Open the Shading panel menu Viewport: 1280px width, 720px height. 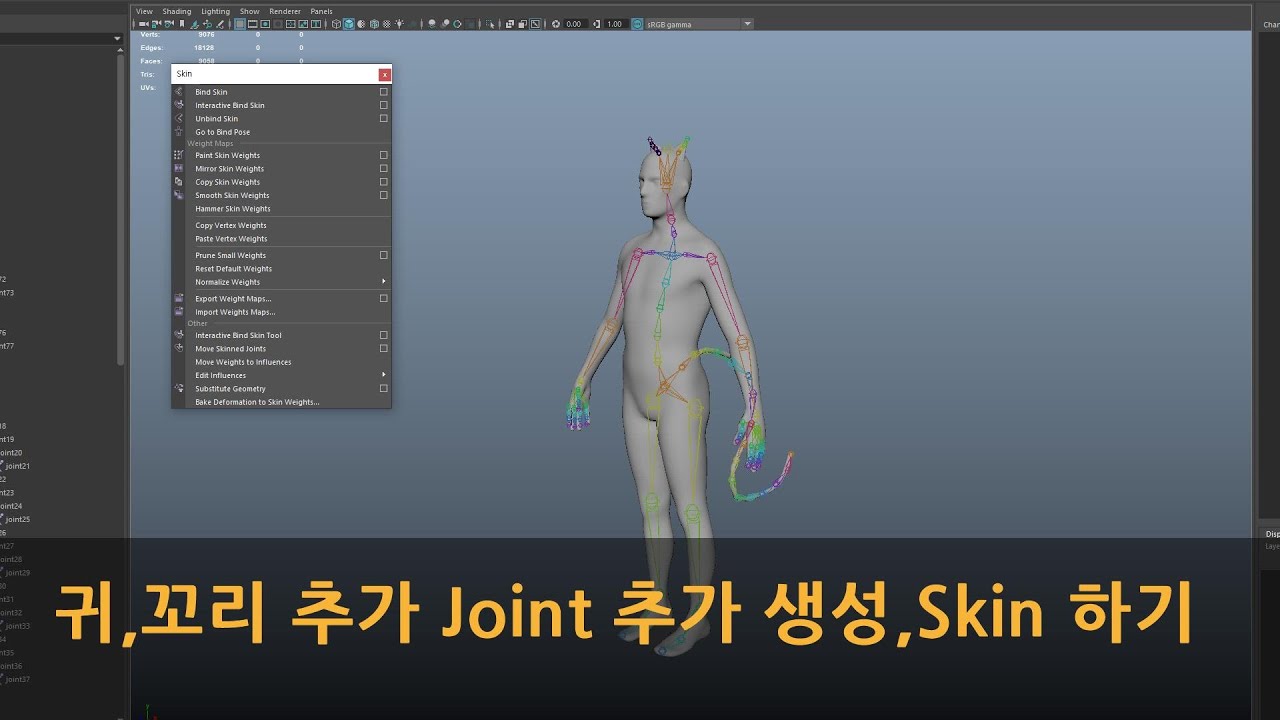177,11
